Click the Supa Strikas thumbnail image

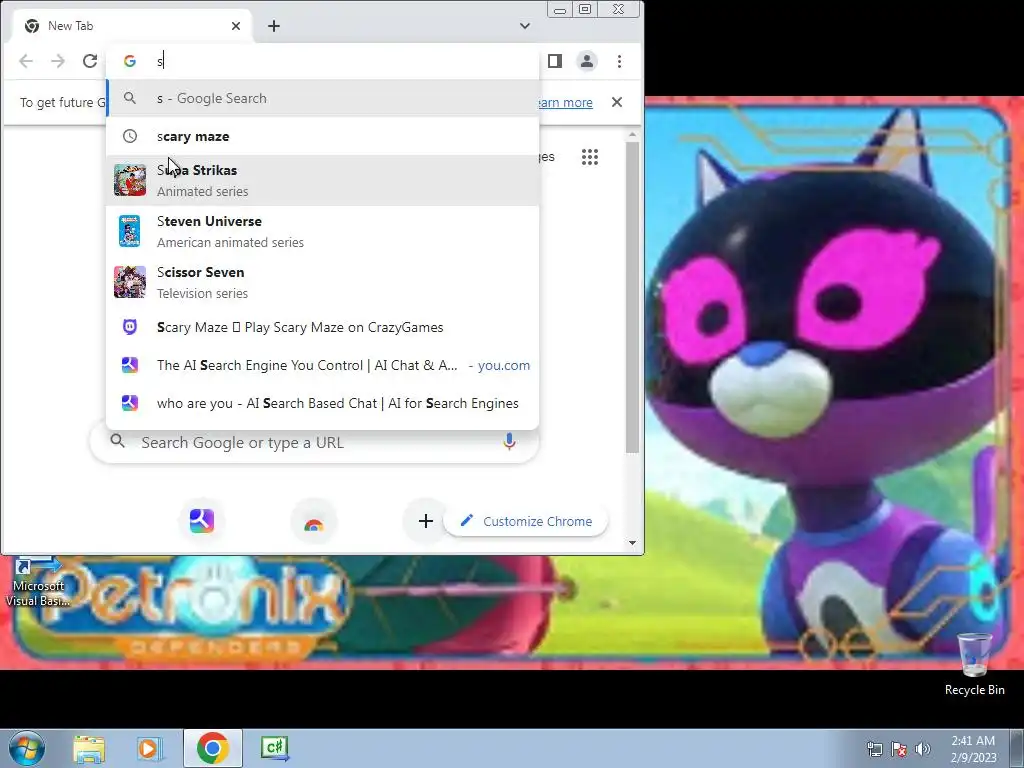click(x=130, y=180)
